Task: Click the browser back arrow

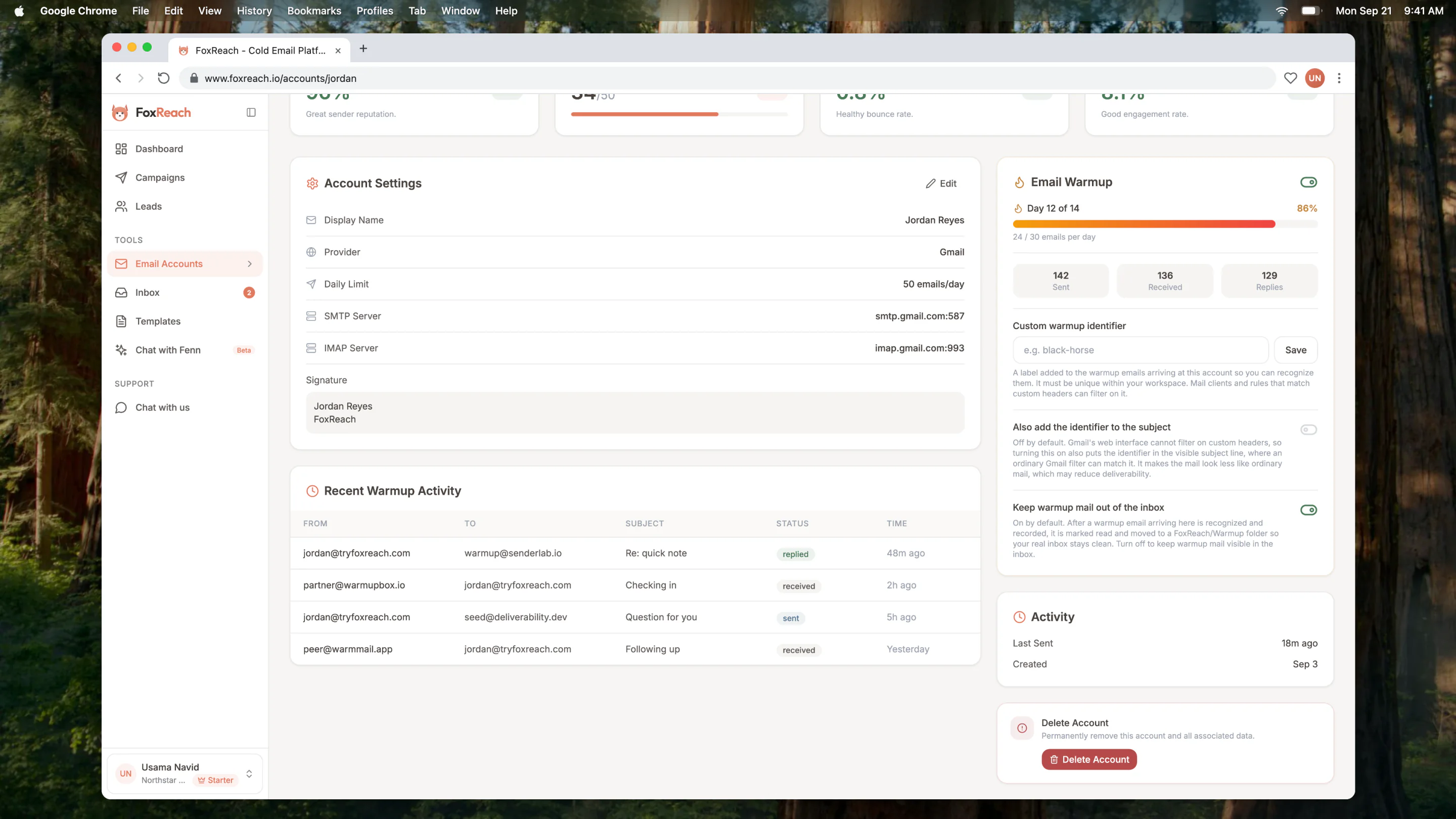Action: [119, 78]
